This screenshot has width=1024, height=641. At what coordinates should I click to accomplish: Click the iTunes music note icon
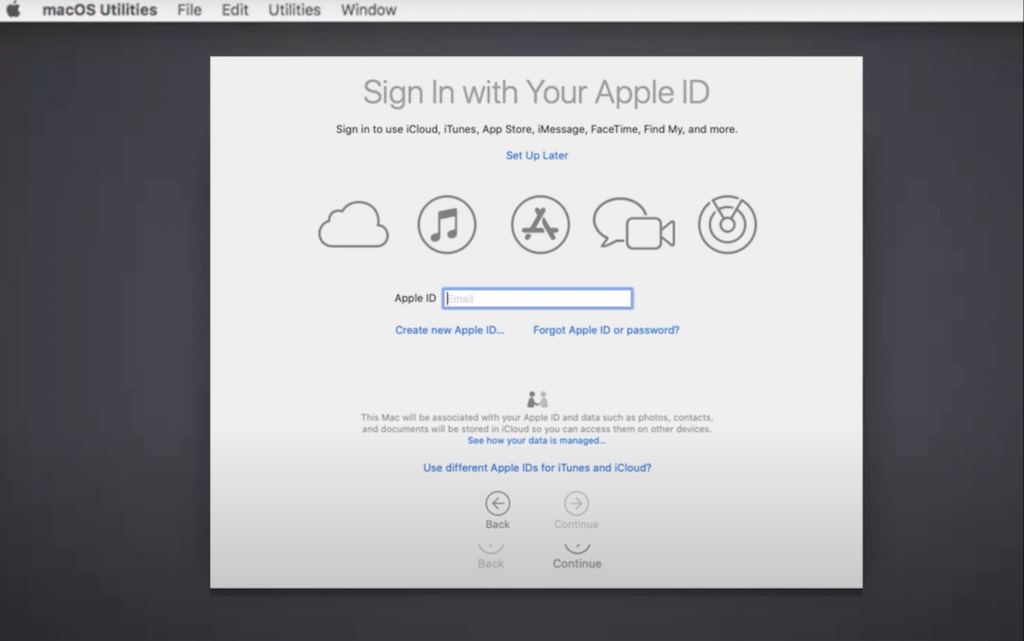[447, 225]
